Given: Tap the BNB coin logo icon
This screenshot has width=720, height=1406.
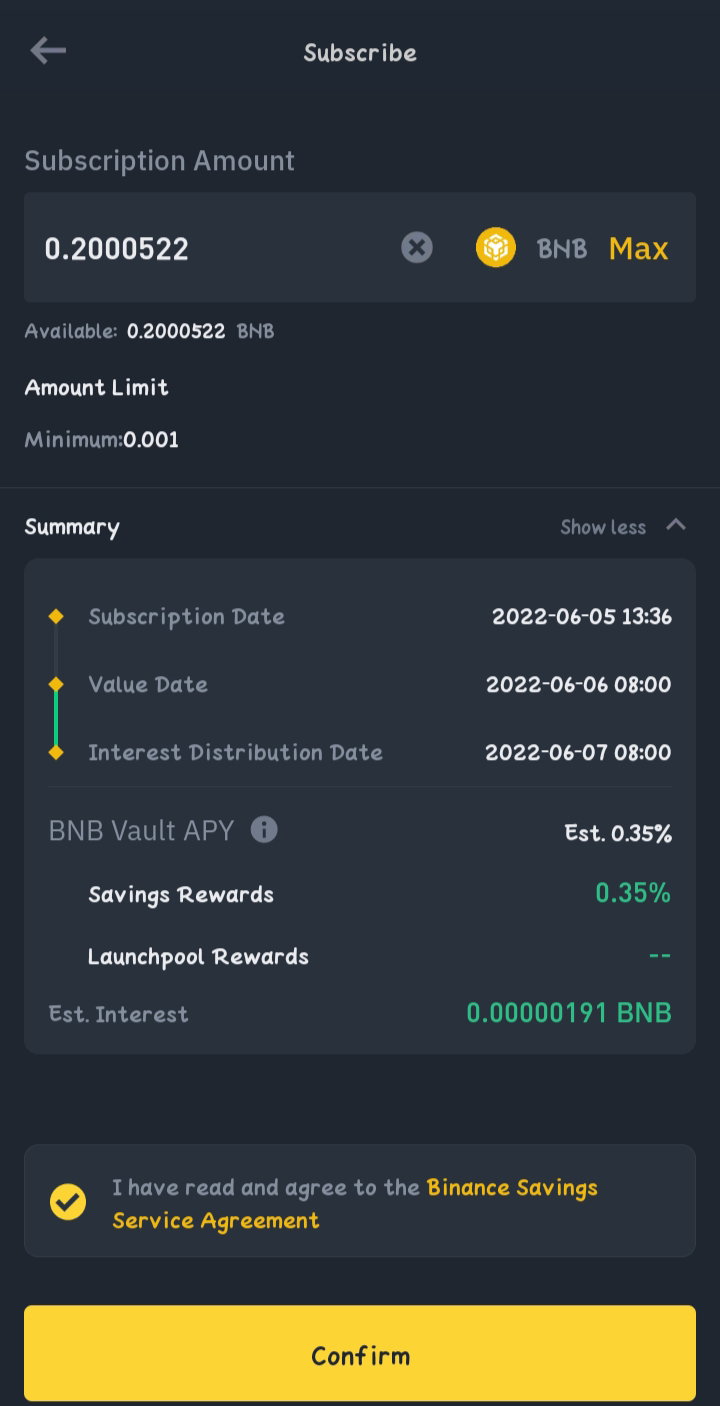Looking at the screenshot, I should (495, 247).
